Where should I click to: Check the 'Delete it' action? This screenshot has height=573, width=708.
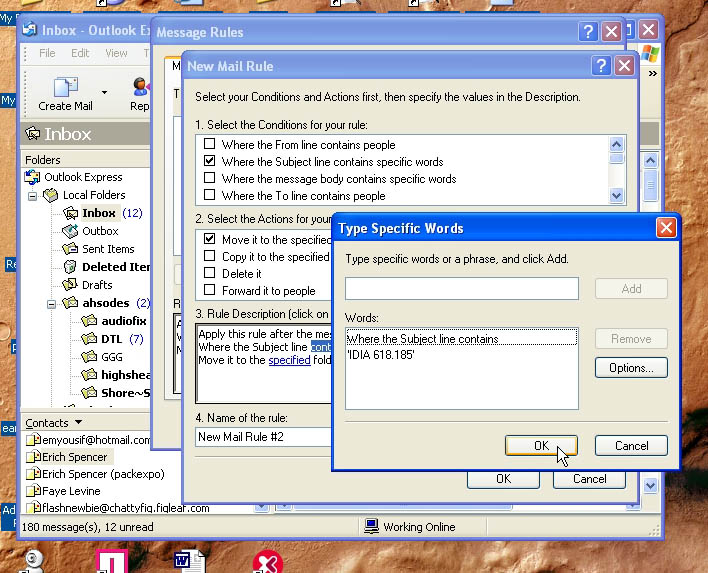pyautogui.click(x=210, y=273)
